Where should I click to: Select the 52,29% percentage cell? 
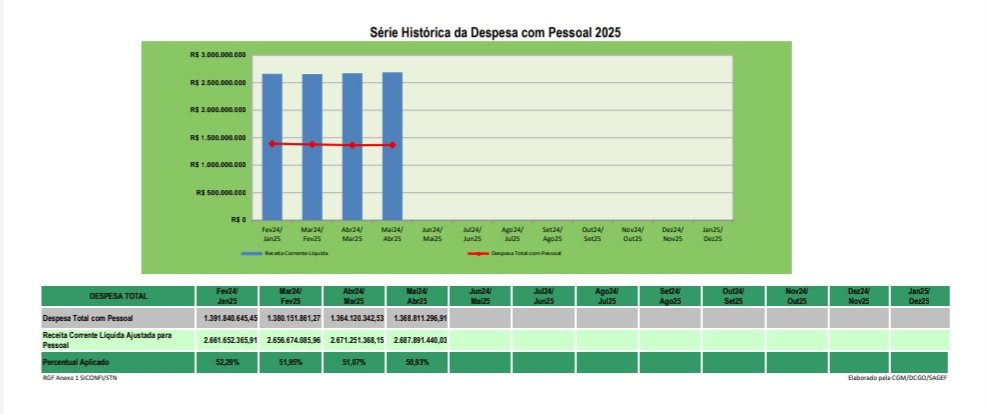coord(224,361)
